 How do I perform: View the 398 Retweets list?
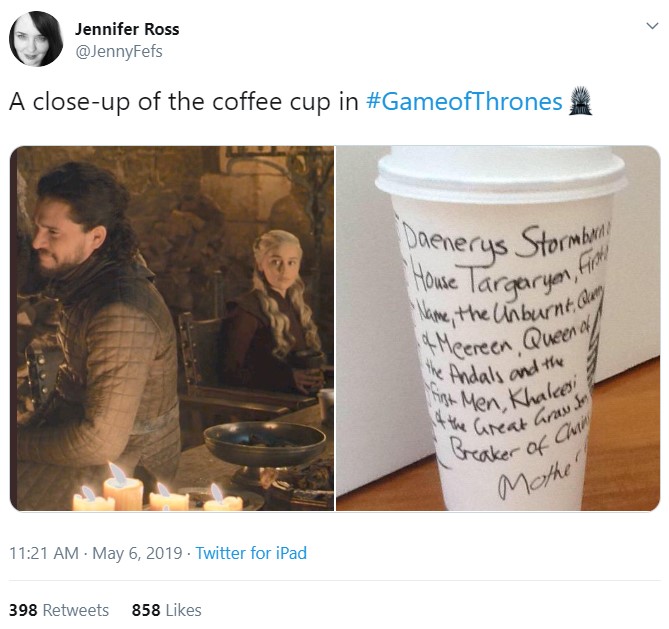tap(59, 609)
